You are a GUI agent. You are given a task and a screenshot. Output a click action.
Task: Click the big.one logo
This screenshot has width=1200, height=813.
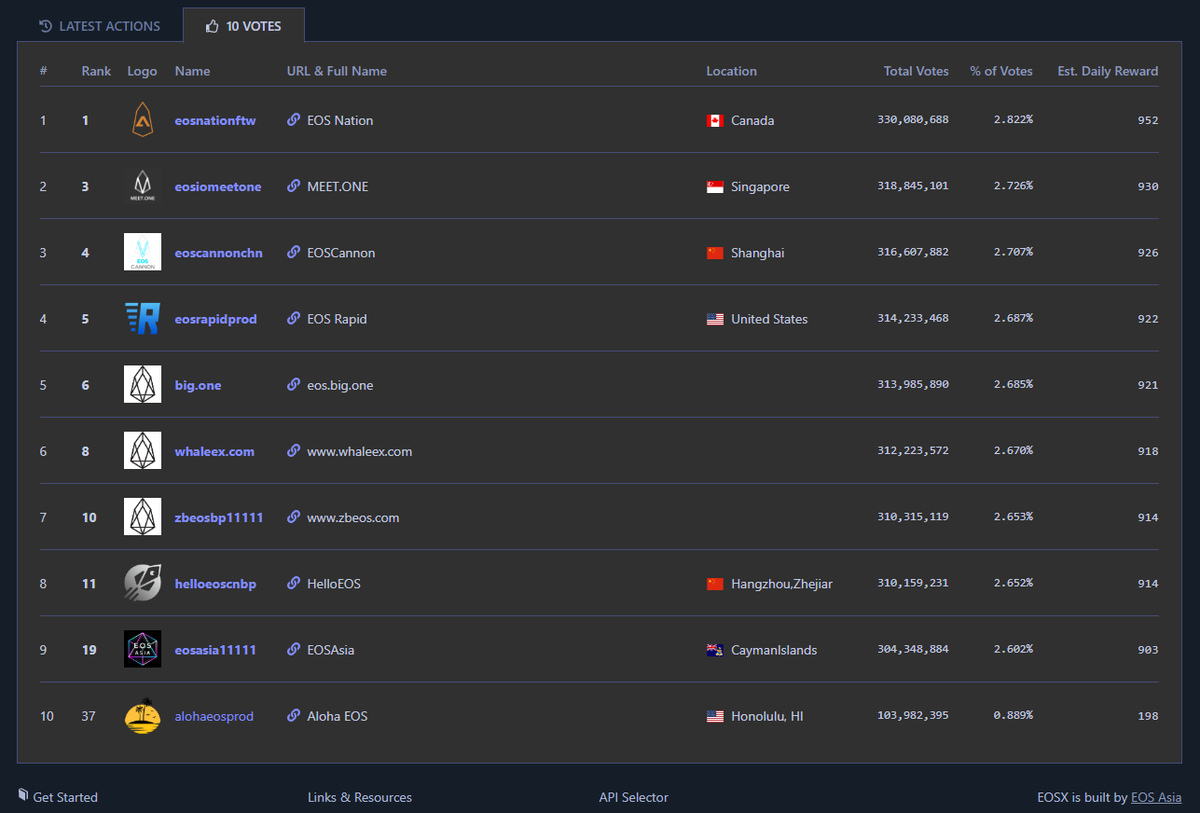142,385
